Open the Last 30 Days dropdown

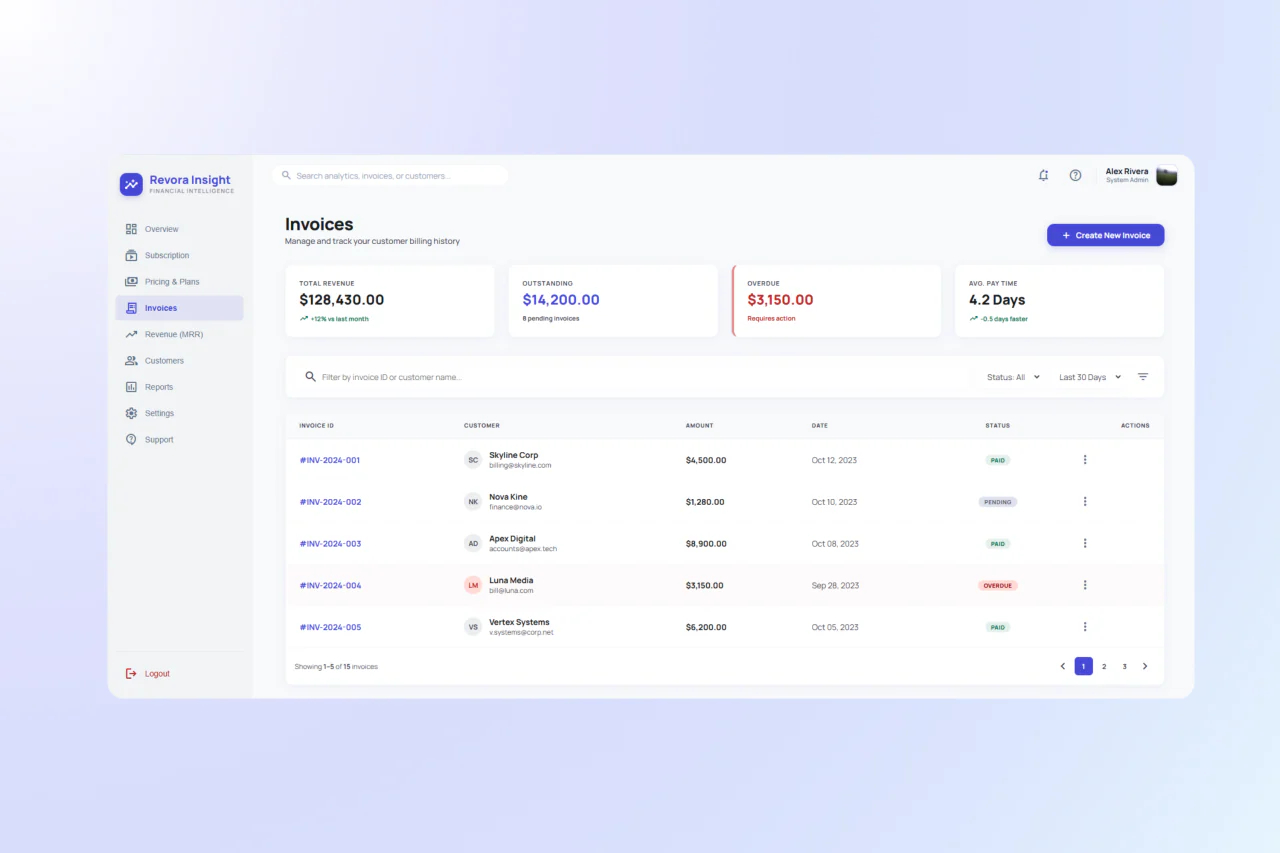1090,377
